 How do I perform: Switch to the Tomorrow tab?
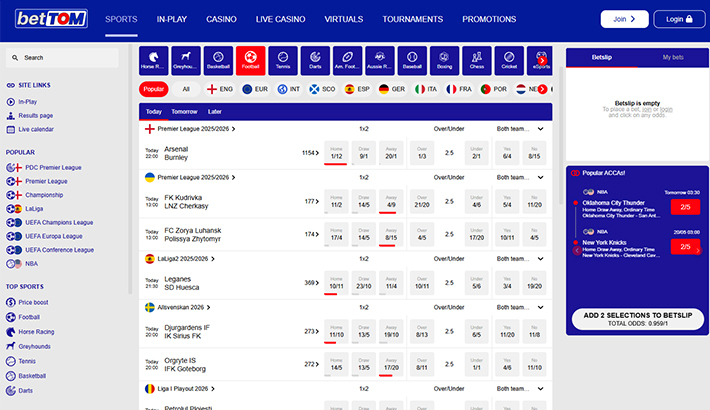coord(184,111)
